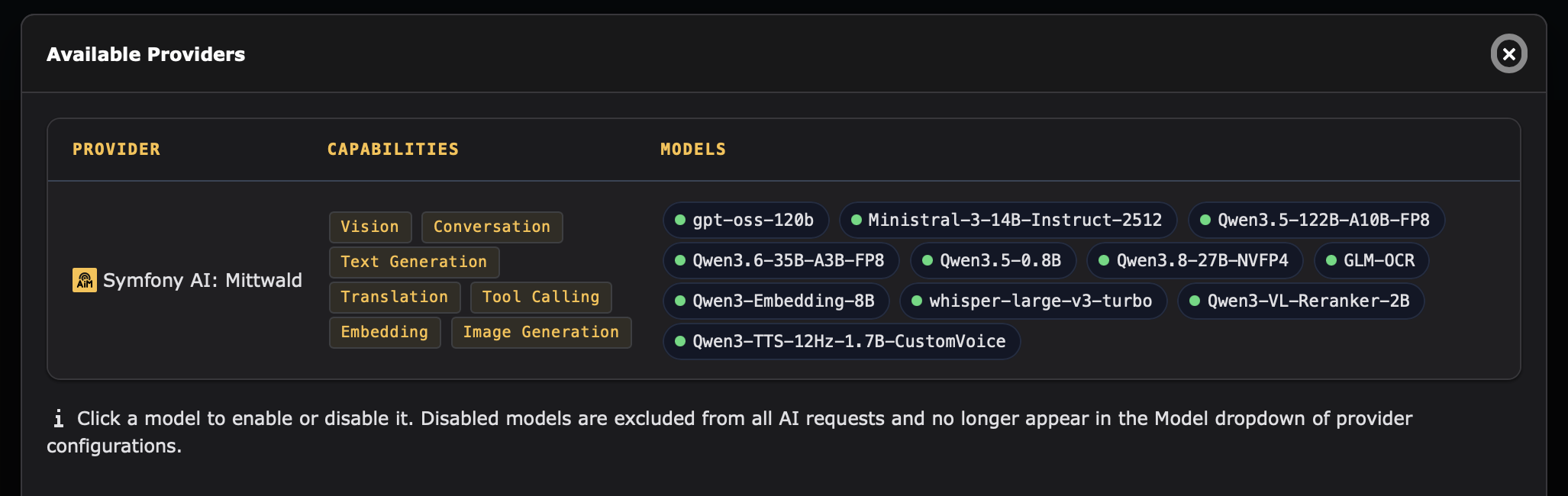The width and height of the screenshot is (1568, 496).
Task: Toggle the GLM-OCR model chip
Action: (x=1371, y=261)
